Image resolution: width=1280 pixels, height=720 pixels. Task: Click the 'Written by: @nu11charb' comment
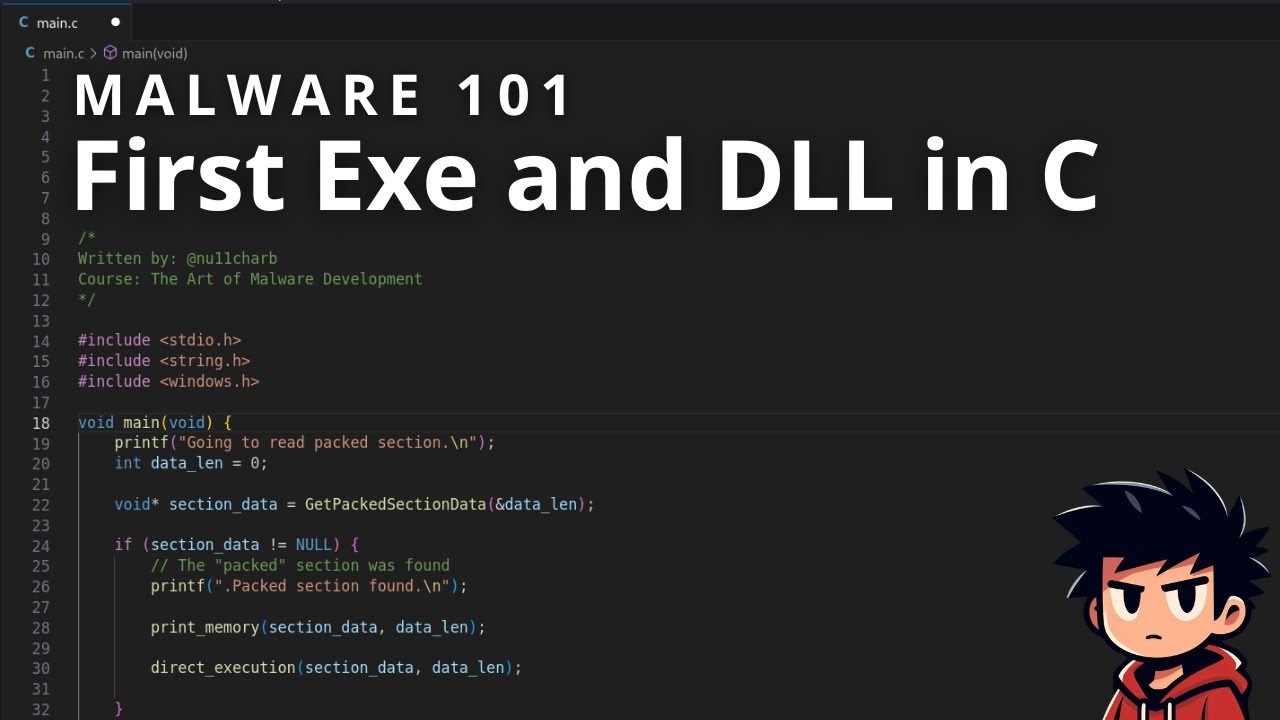[x=178, y=259]
